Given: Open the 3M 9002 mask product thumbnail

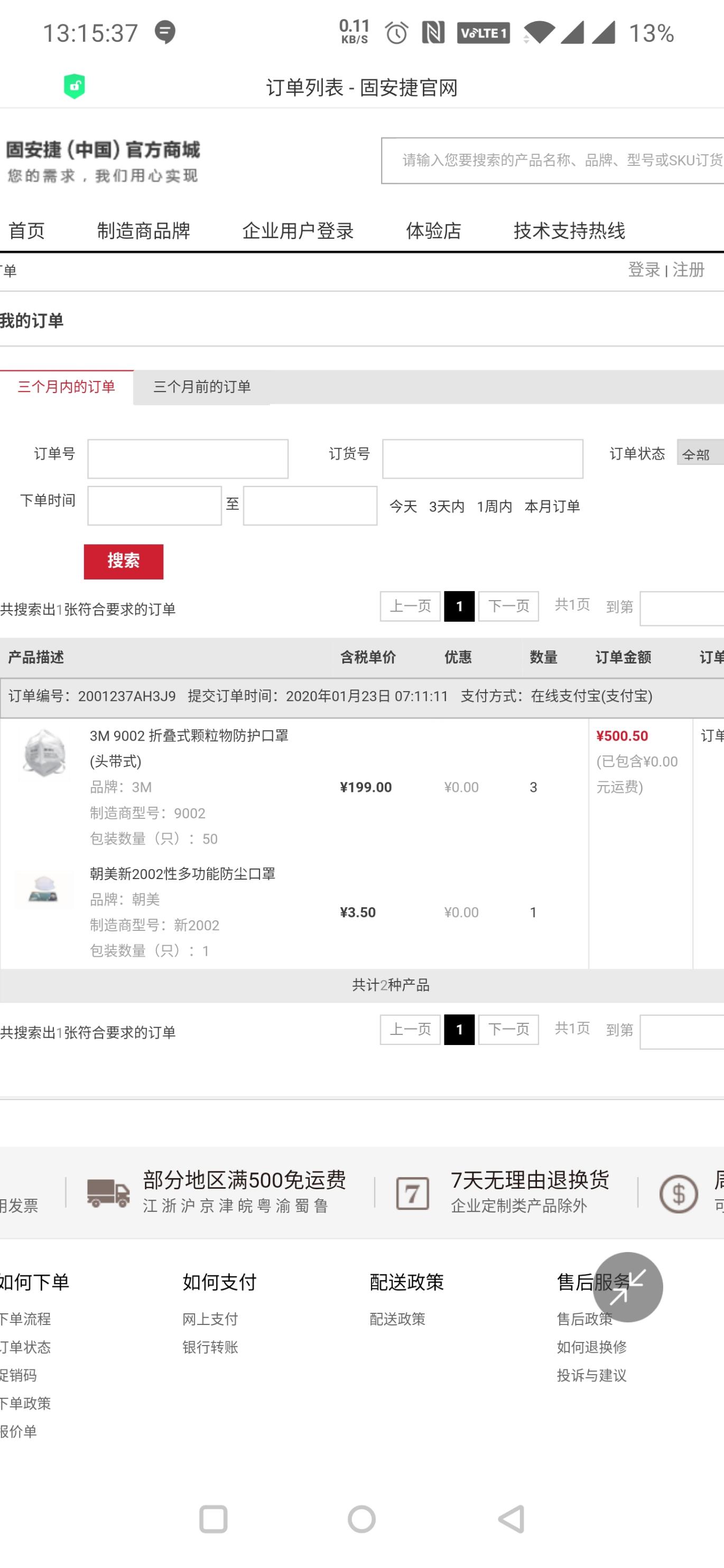Looking at the screenshot, I should point(44,753).
